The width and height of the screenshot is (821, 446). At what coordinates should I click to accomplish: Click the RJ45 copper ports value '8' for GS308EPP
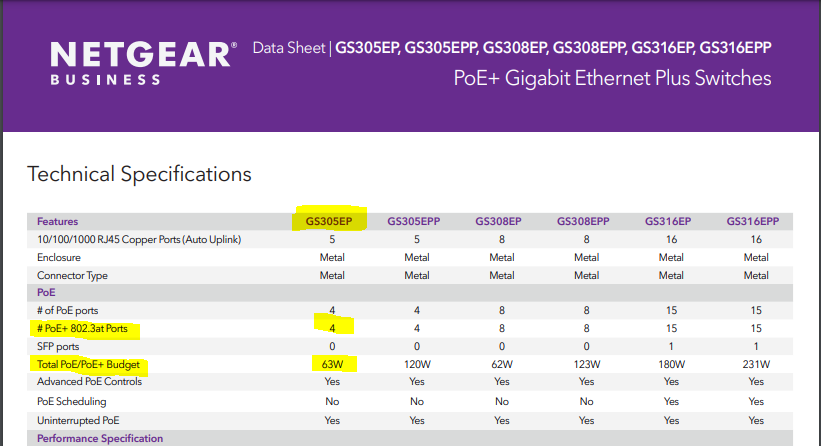[x=586, y=240]
